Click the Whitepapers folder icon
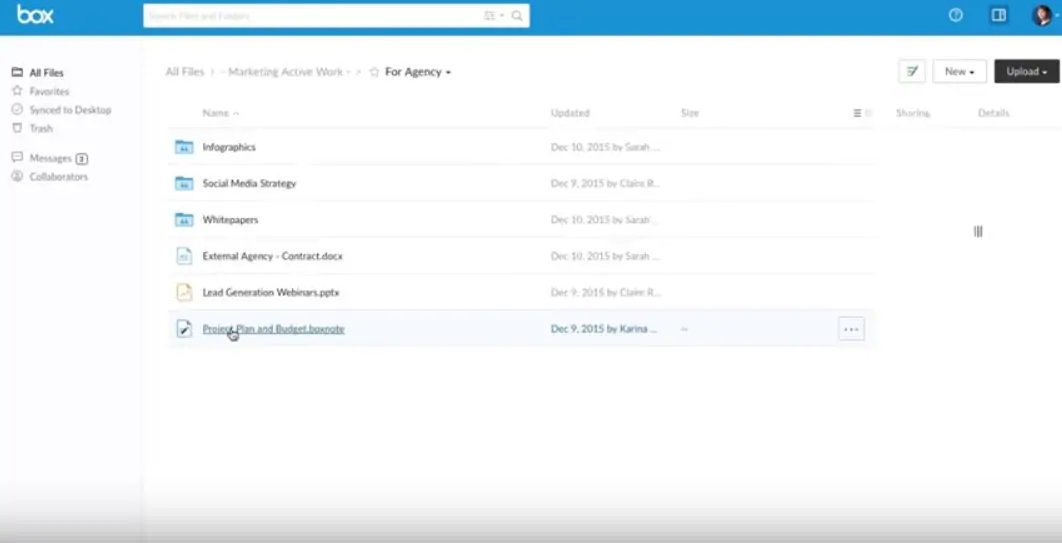1062x543 pixels. tap(184, 219)
